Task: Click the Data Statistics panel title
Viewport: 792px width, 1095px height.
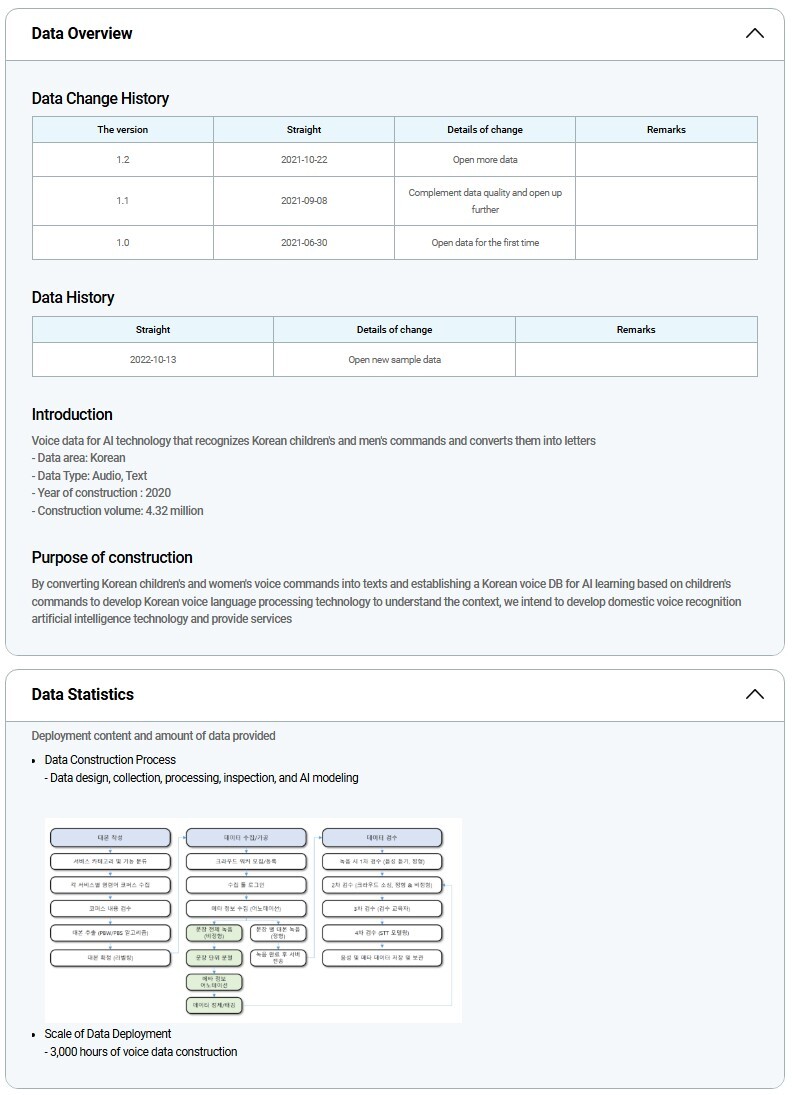Action: click(82, 694)
